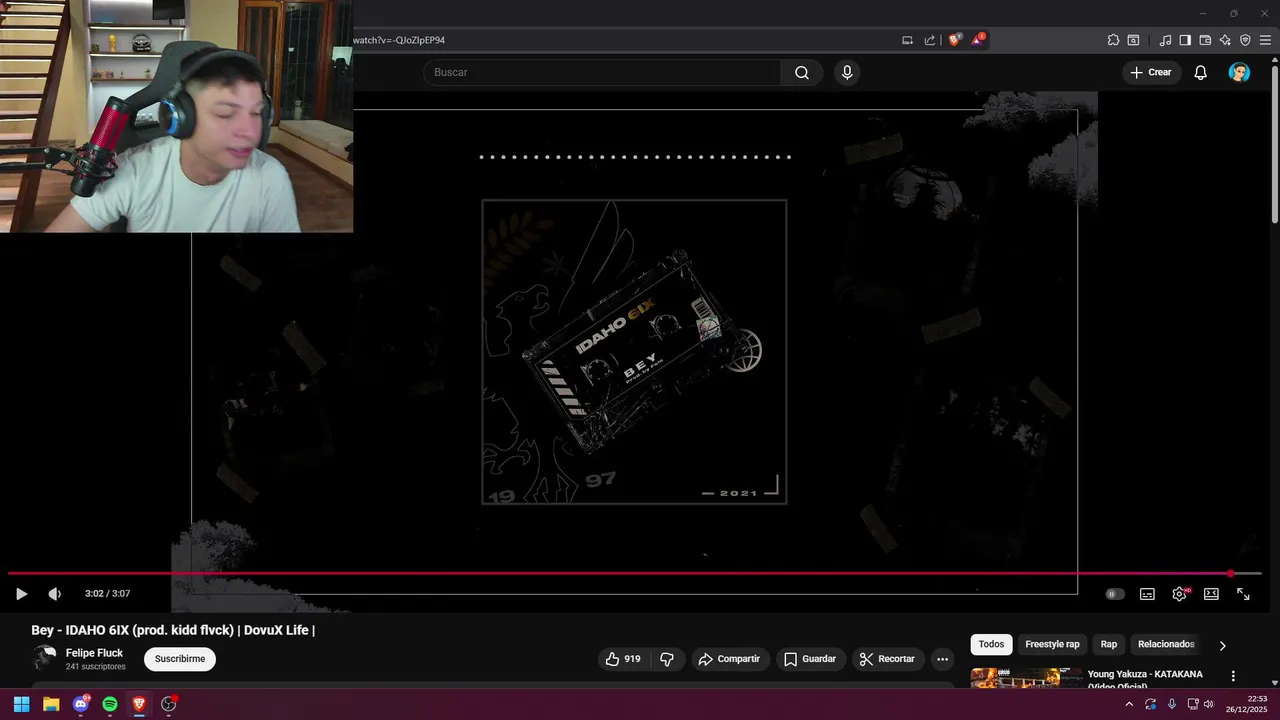The width and height of the screenshot is (1280, 720).
Task: Click the page vertical scrollbar
Action: [1274, 145]
